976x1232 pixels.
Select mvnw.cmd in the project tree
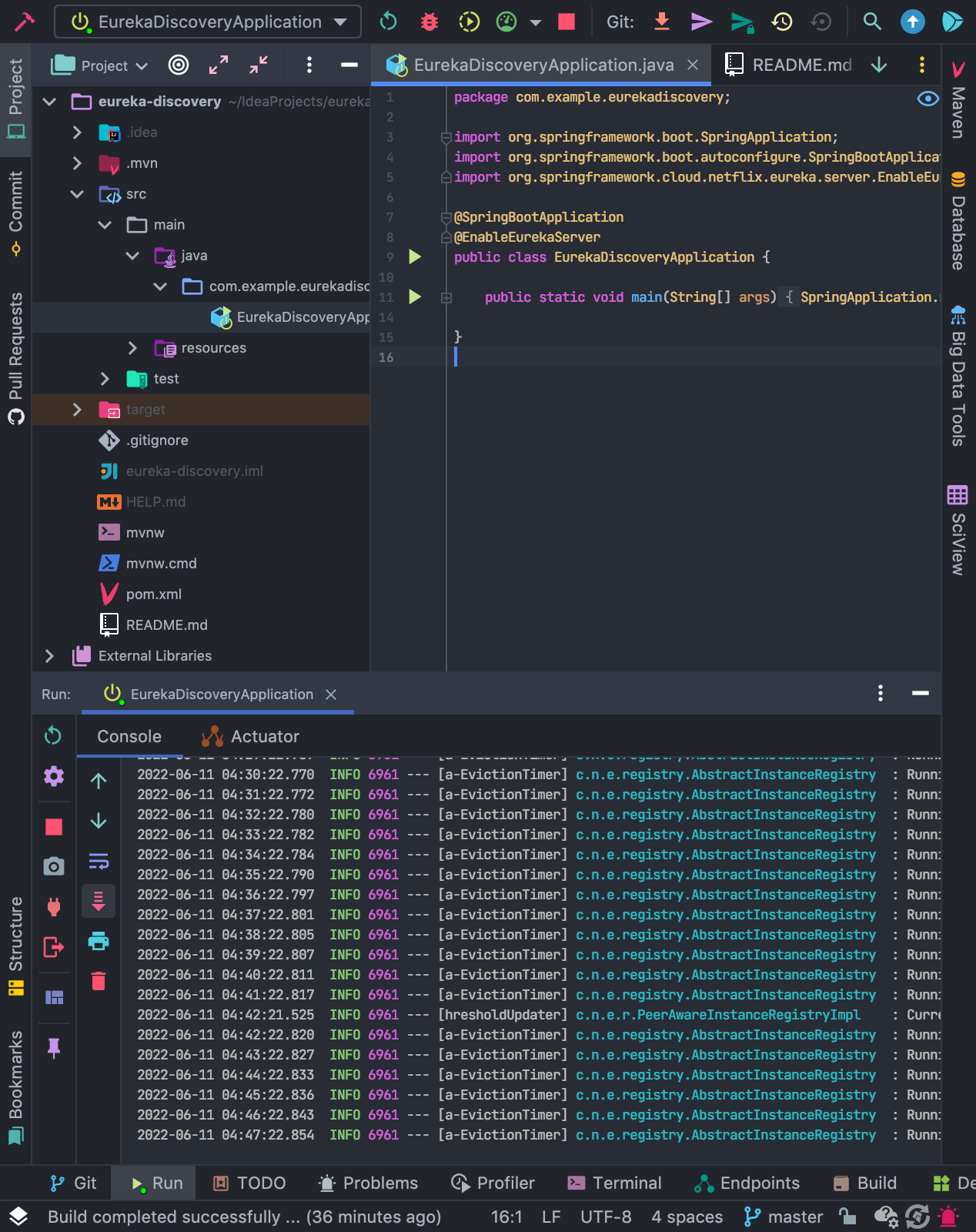161,564
